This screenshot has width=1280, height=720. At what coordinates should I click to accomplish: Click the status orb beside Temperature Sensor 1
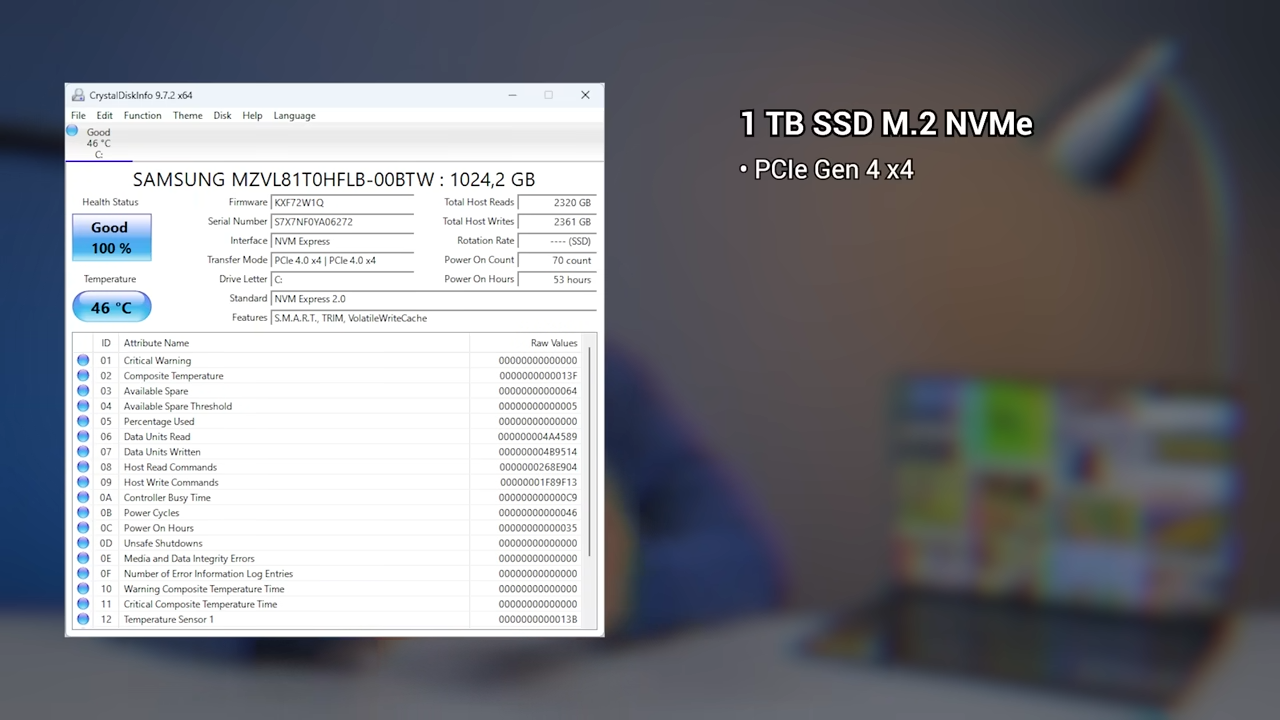point(83,619)
